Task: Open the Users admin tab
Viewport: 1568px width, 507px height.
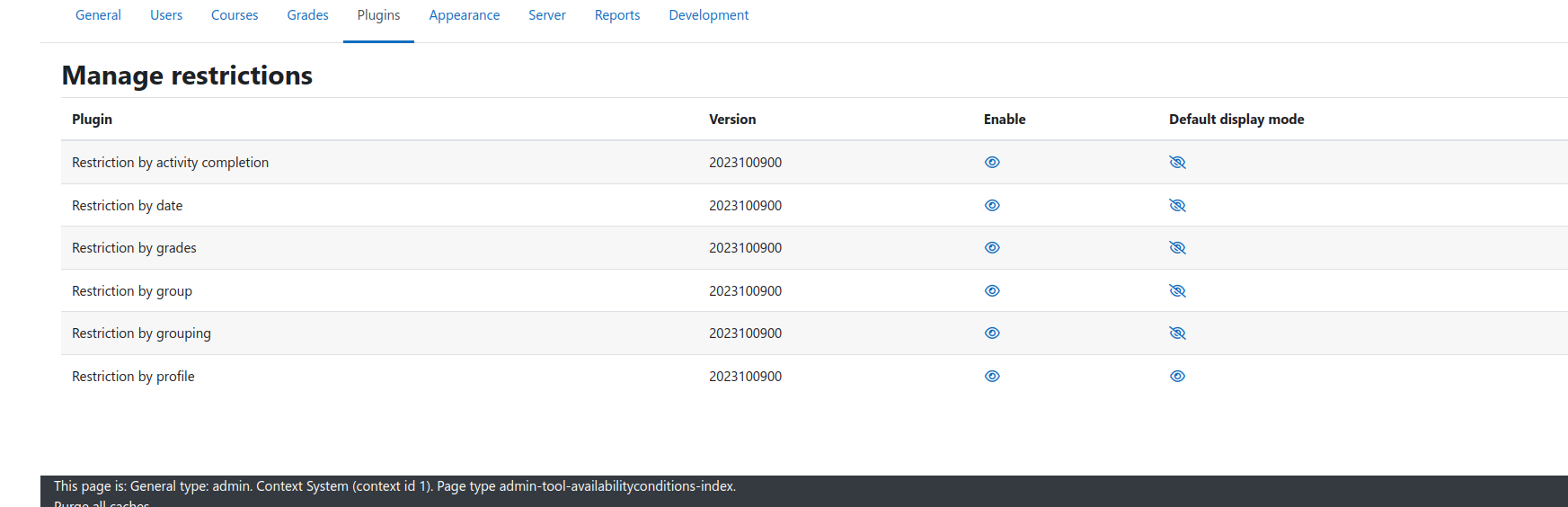Action: pos(166,15)
